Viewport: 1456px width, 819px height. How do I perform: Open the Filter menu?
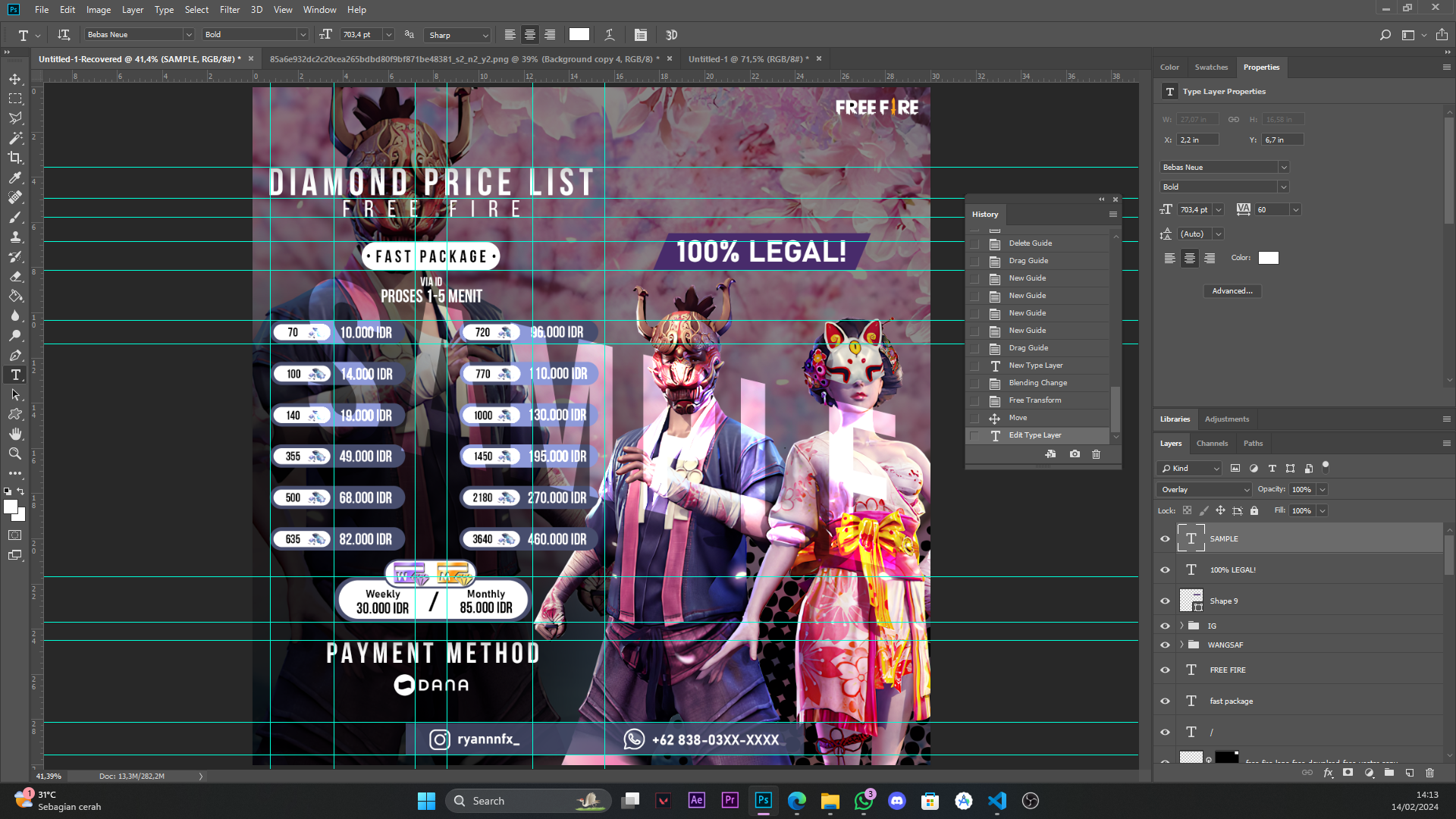[x=229, y=10]
